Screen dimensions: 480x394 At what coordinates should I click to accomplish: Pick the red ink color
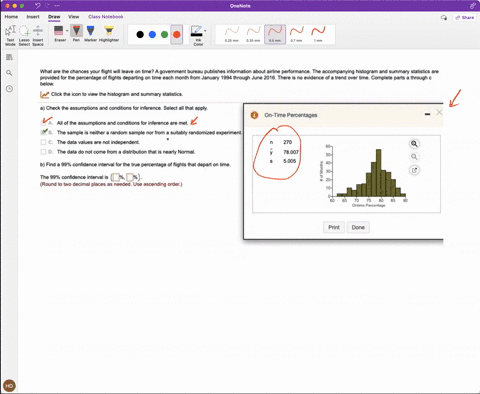coord(177,34)
